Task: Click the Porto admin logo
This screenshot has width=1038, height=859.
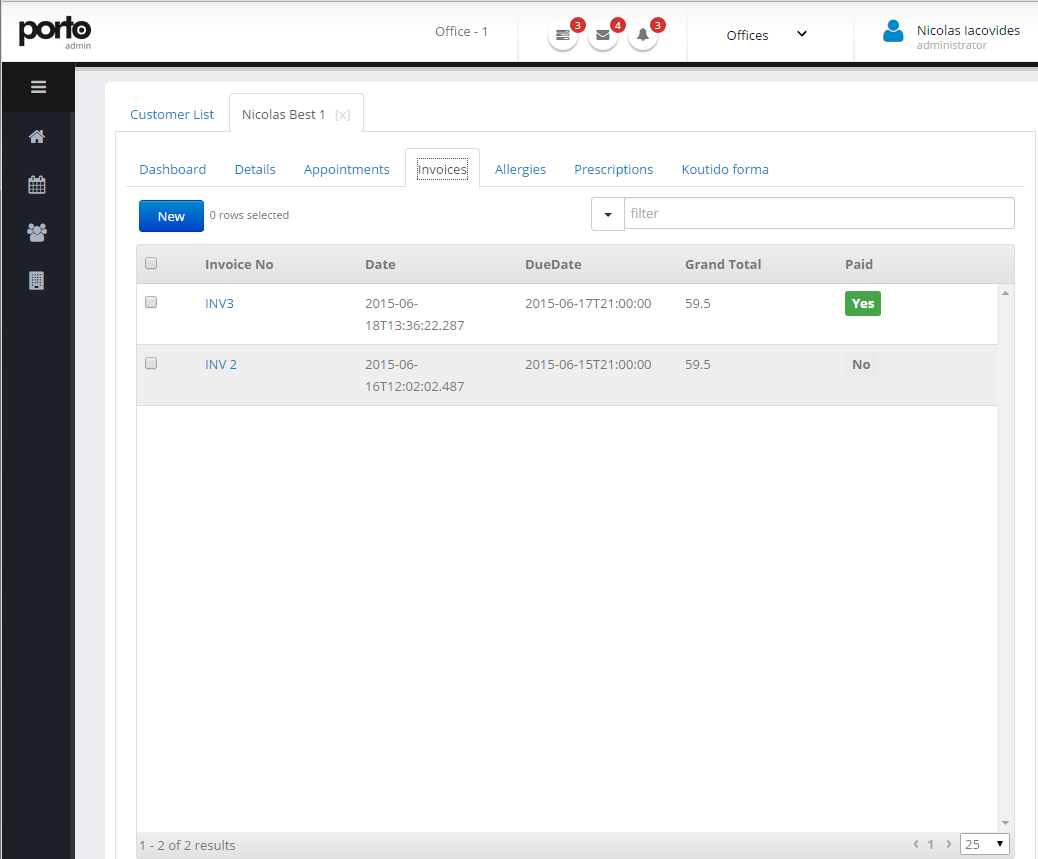Action: (x=55, y=32)
